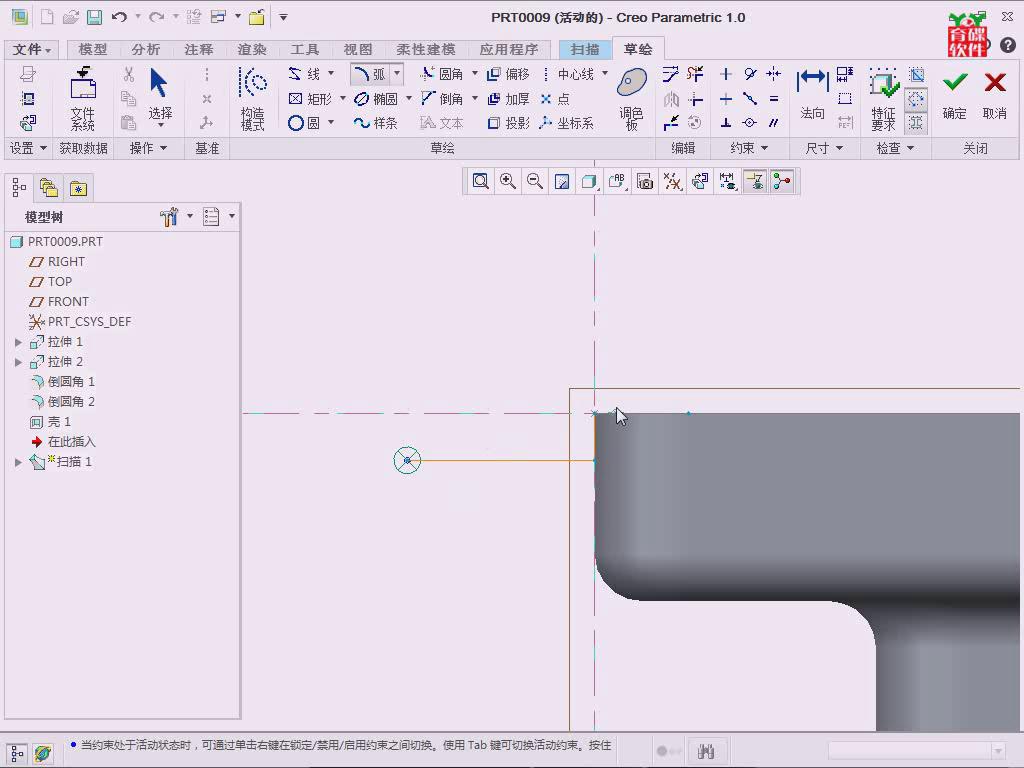Click 在此插入 marker in tree

tap(63, 442)
